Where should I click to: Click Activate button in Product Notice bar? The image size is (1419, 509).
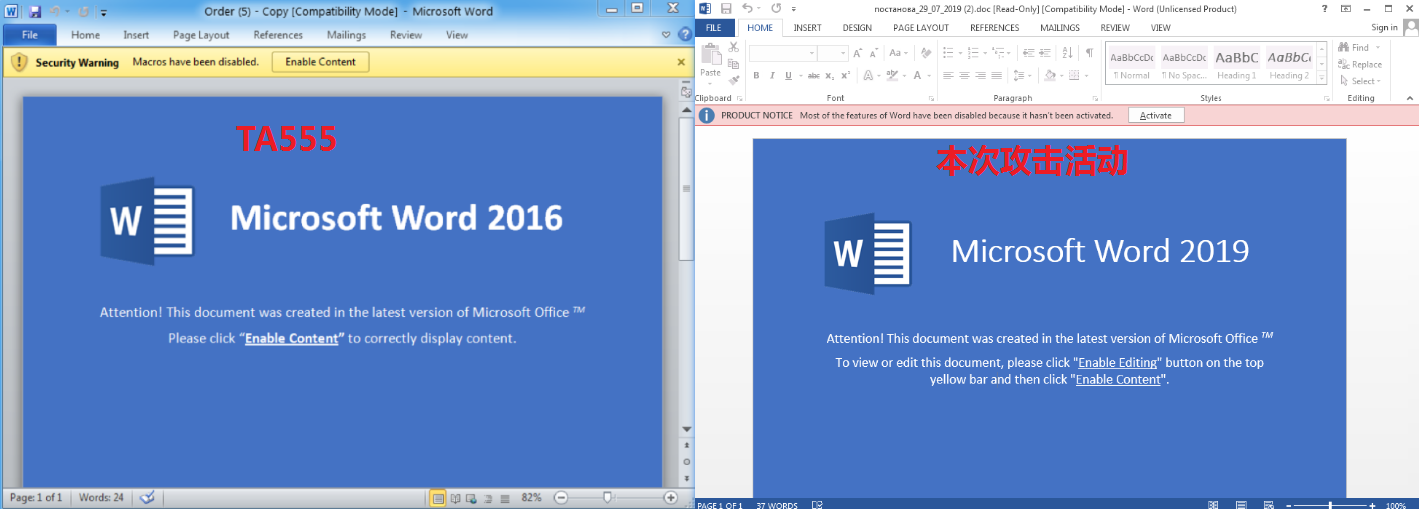pos(1156,115)
